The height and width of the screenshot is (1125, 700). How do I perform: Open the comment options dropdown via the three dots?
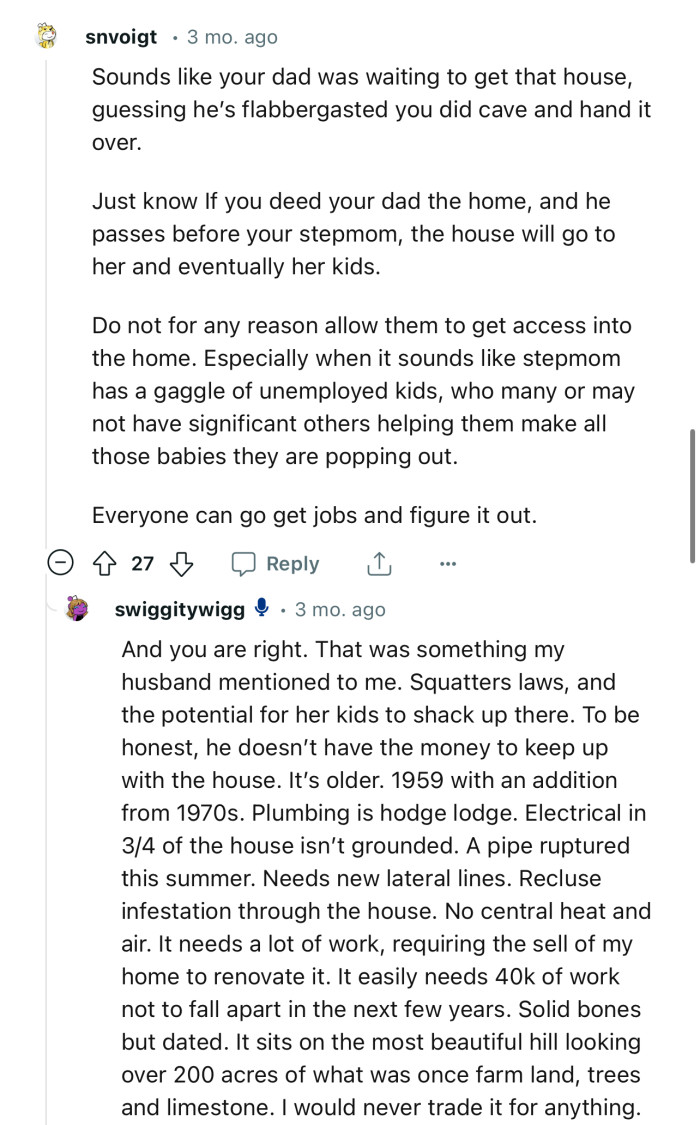[447, 563]
